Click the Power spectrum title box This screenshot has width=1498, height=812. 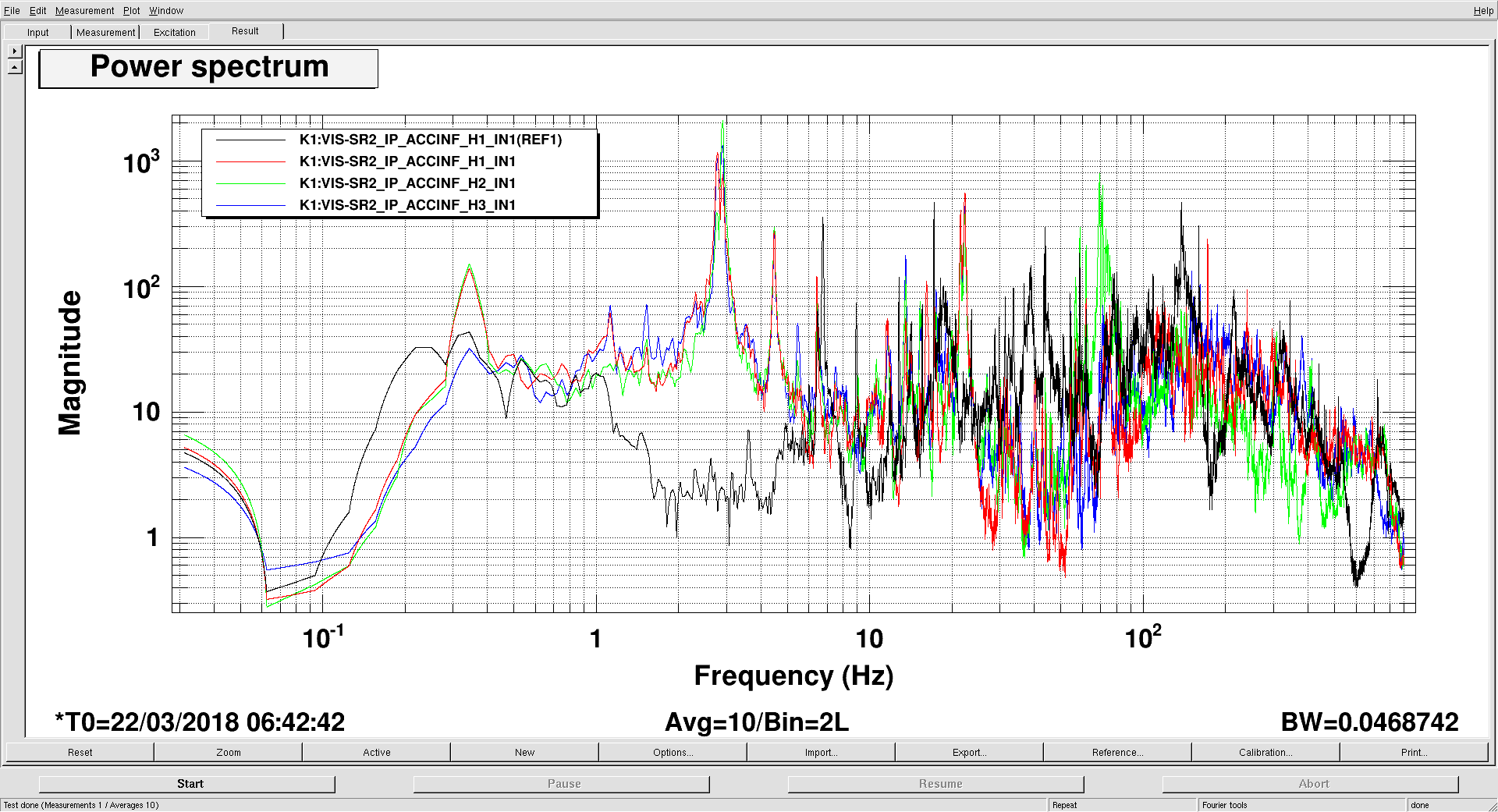(208, 69)
